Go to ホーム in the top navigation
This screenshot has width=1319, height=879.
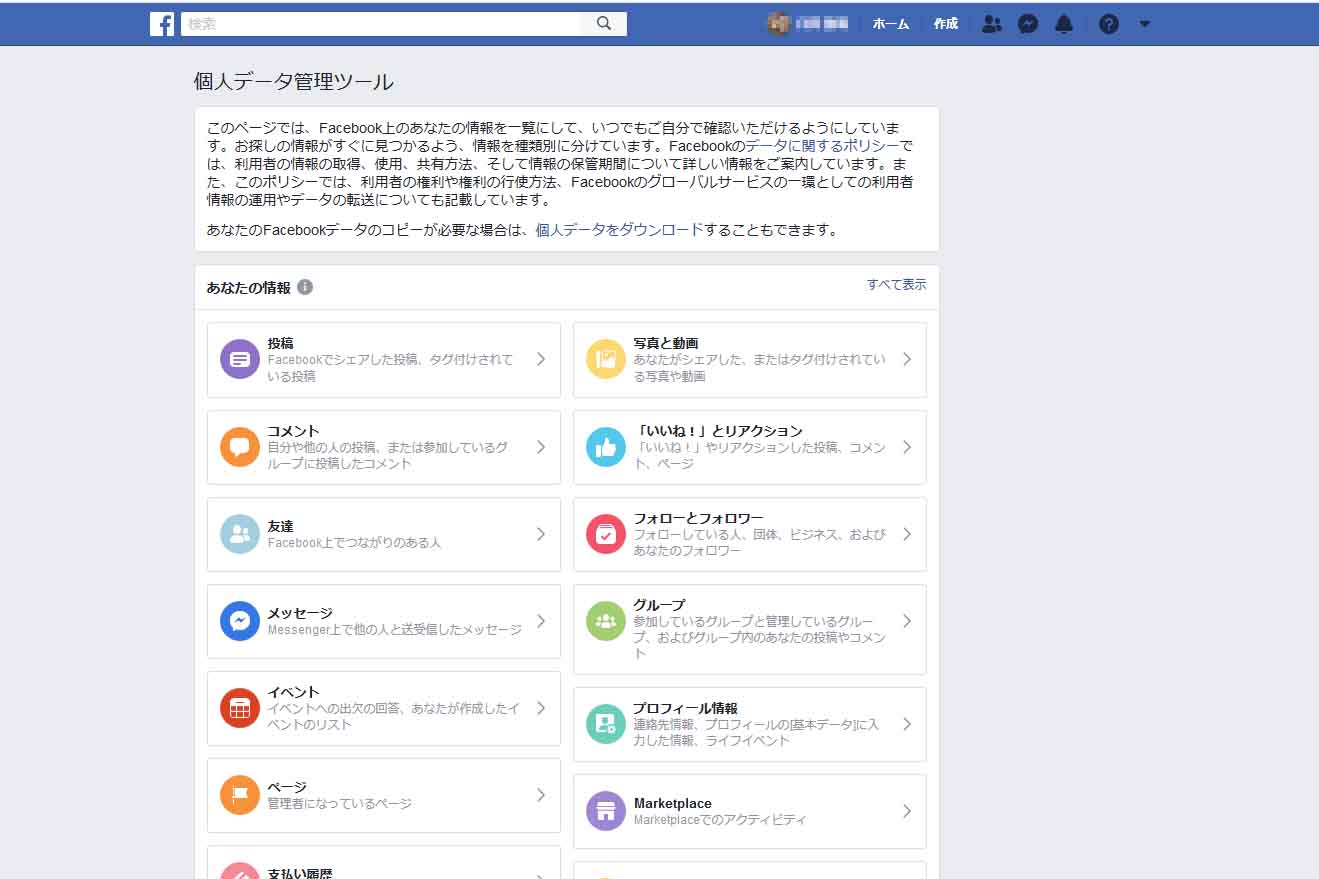click(890, 24)
